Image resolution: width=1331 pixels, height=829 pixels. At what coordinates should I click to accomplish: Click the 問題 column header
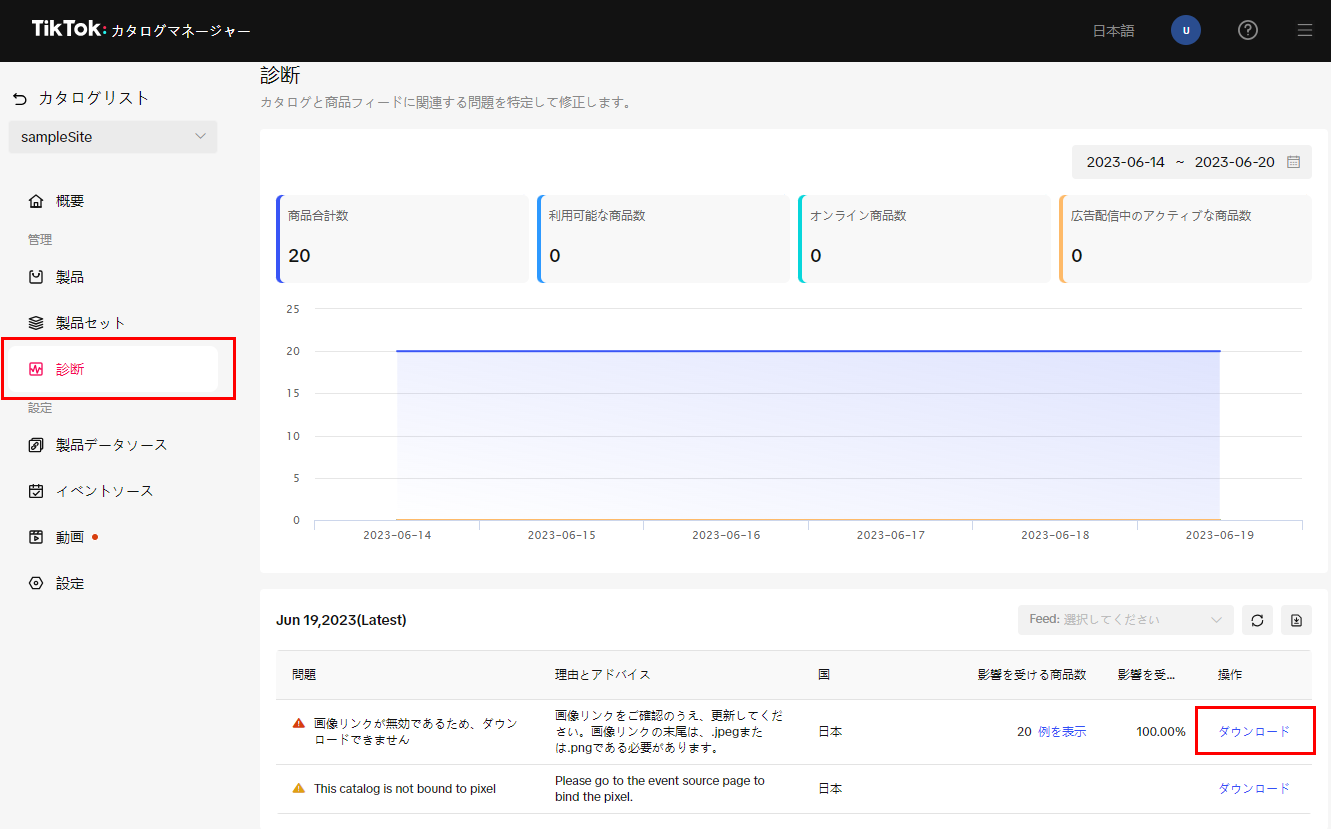(x=305, y=675)
